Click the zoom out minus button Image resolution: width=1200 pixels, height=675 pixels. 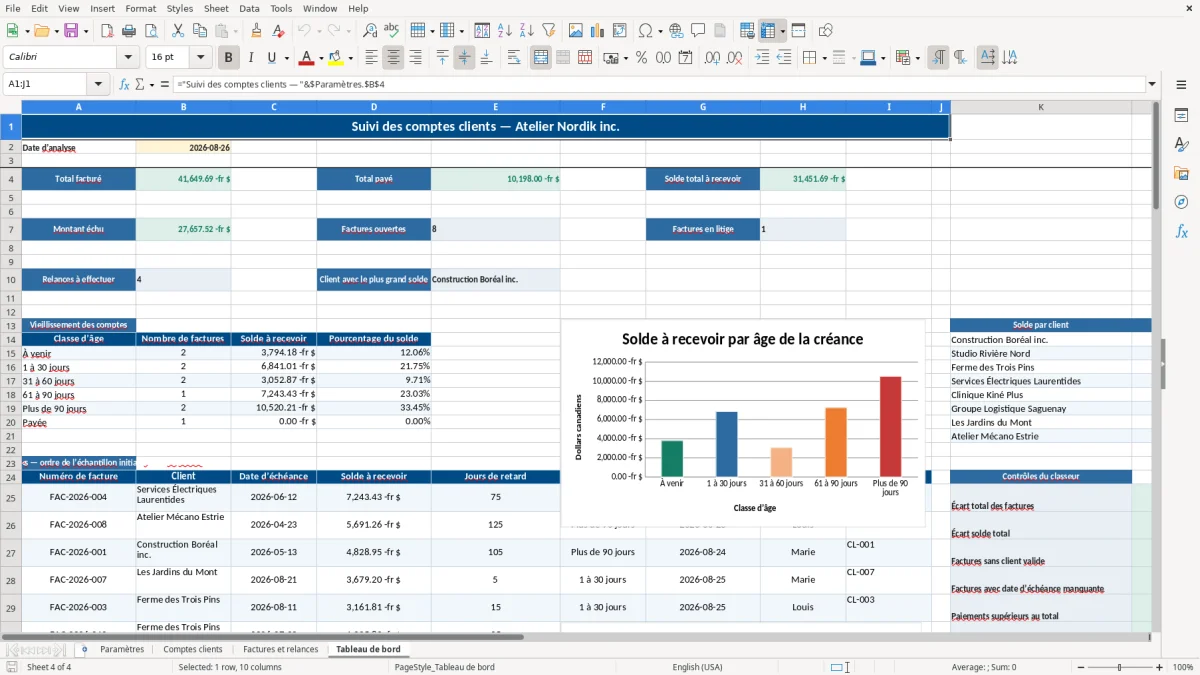(x=1079, y=667)
